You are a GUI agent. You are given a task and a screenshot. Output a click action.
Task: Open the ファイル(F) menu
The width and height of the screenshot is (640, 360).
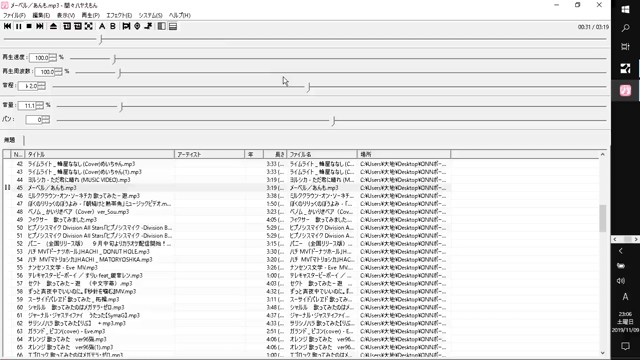(14, 15)
